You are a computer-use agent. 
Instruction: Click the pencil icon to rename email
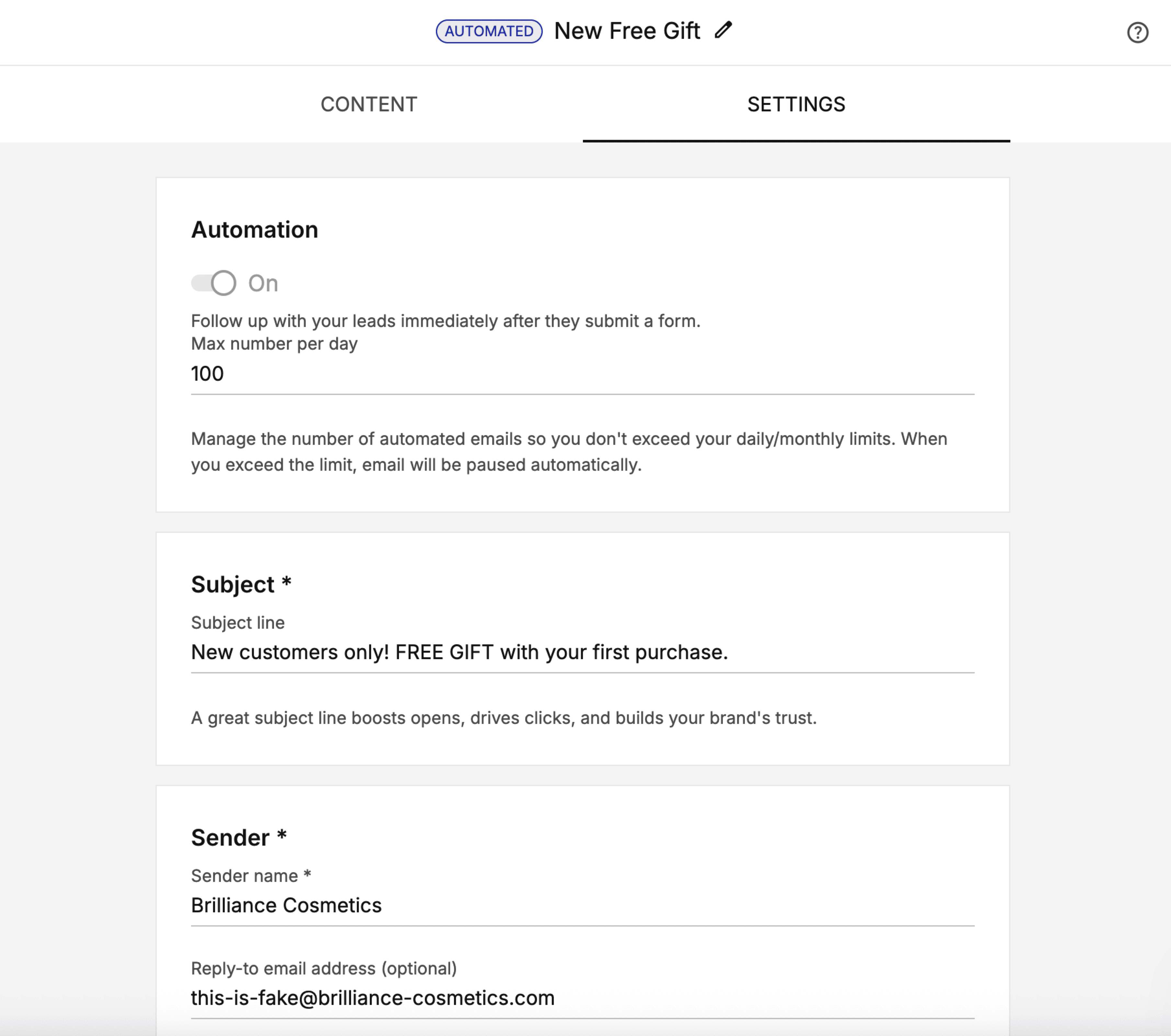pos(723,30)
